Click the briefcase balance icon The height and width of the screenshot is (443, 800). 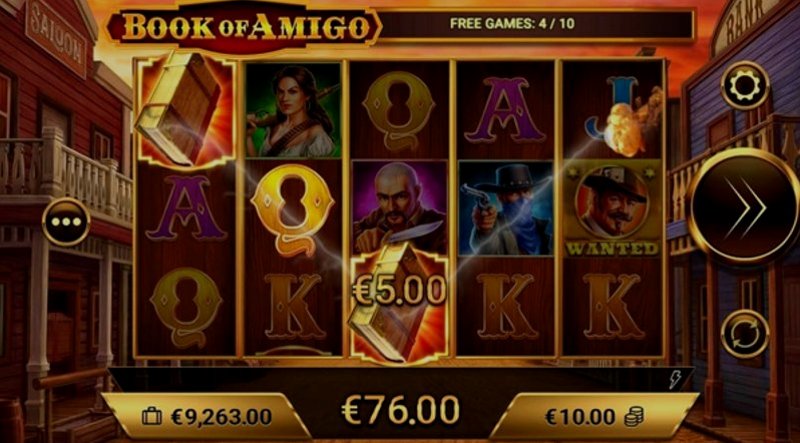pos(152,416)
